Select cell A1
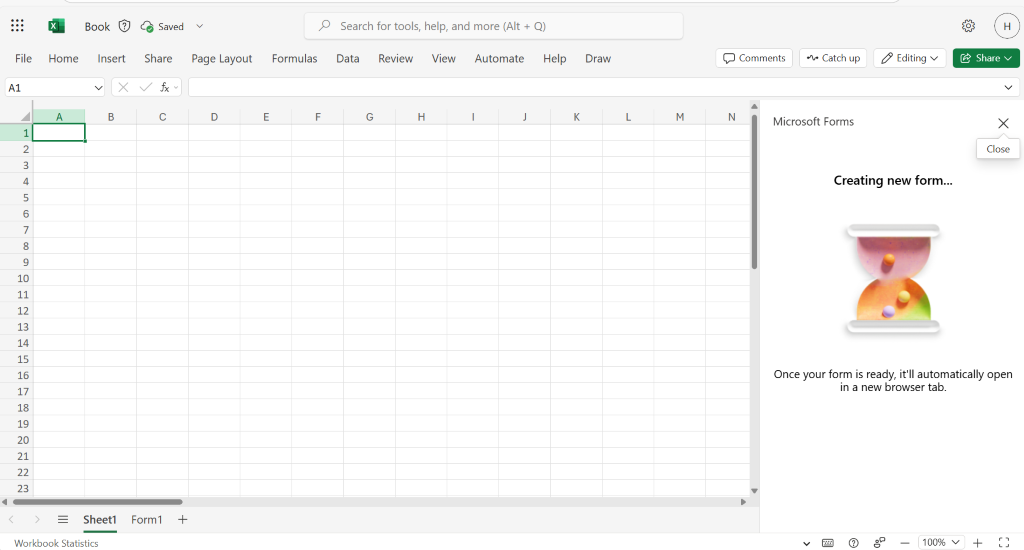 tap(59, 133)
